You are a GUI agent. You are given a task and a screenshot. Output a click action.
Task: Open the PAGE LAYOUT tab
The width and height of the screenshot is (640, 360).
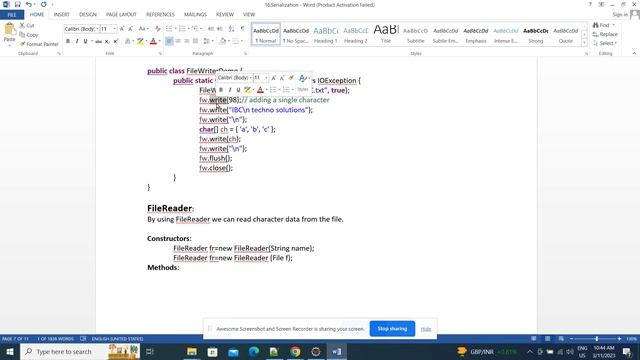click(121, 15)
